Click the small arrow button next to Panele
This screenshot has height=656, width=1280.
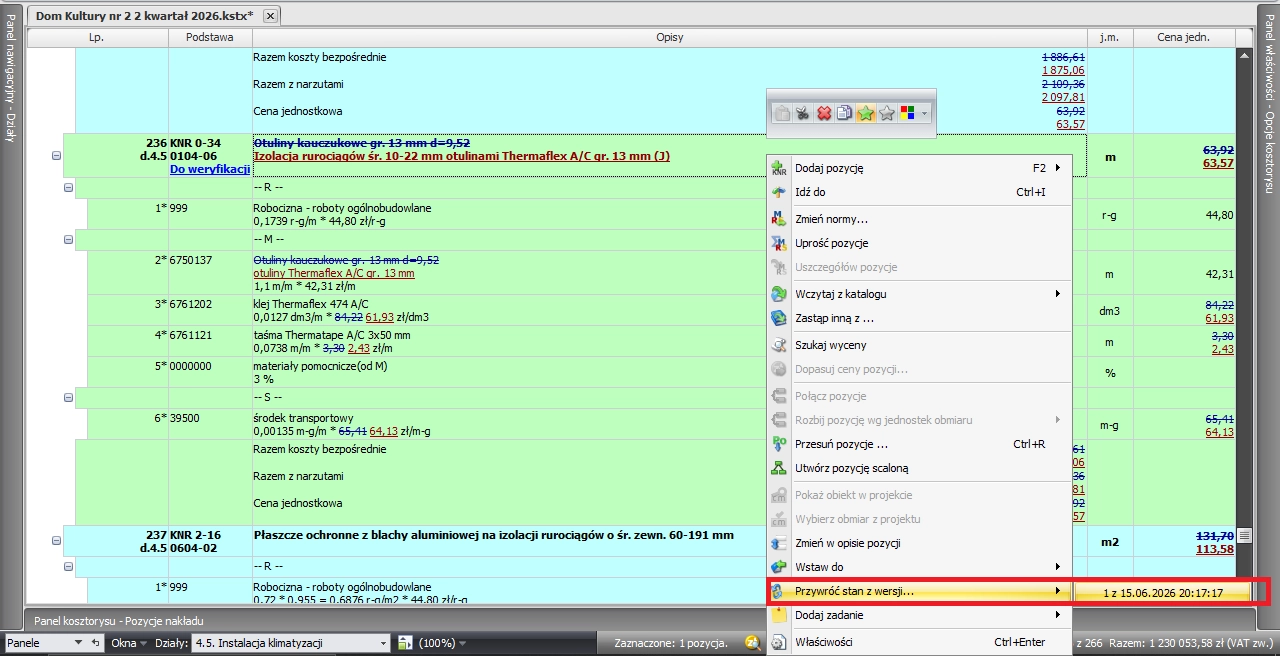(96, 642)
